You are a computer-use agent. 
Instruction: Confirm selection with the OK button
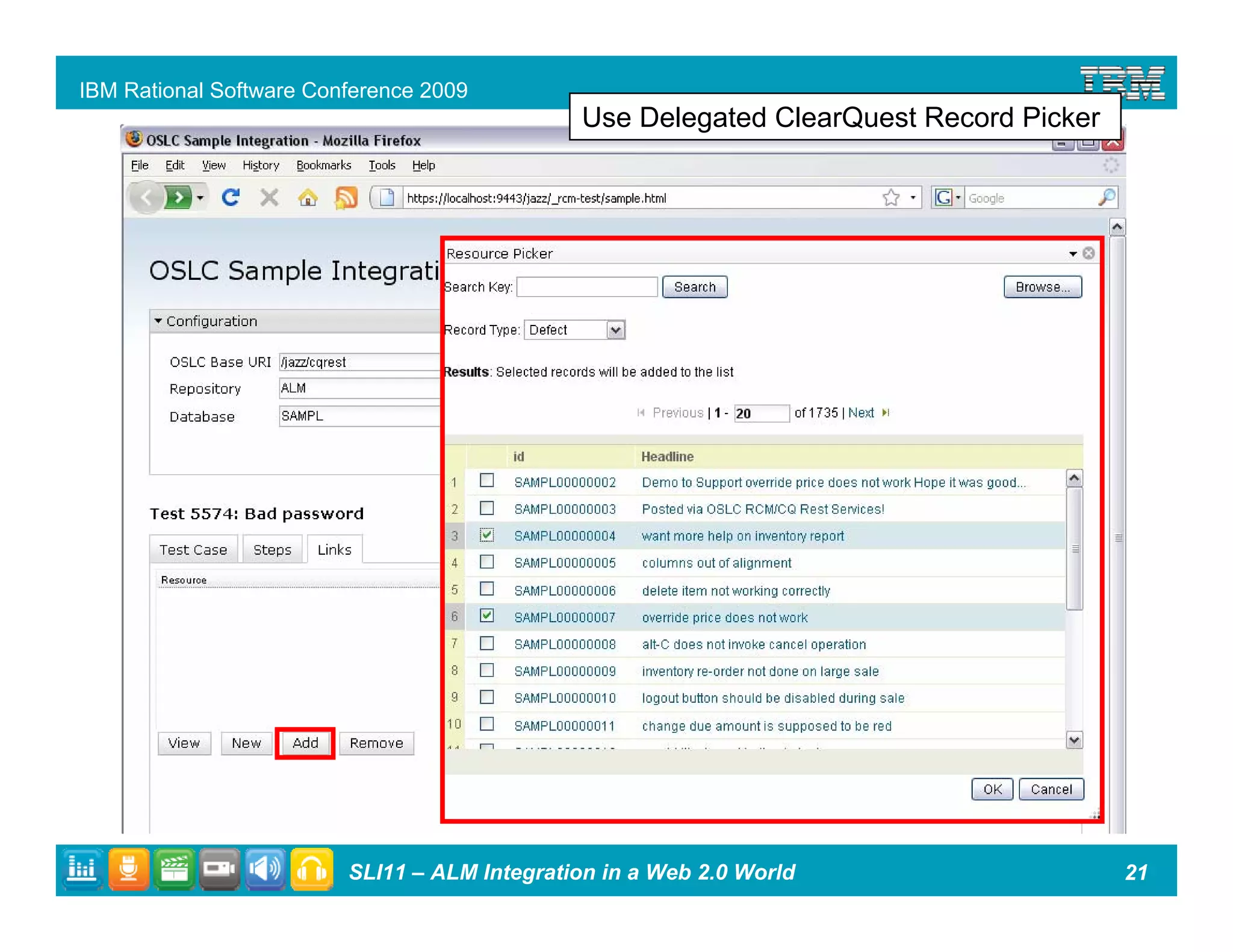click(992, 790)
